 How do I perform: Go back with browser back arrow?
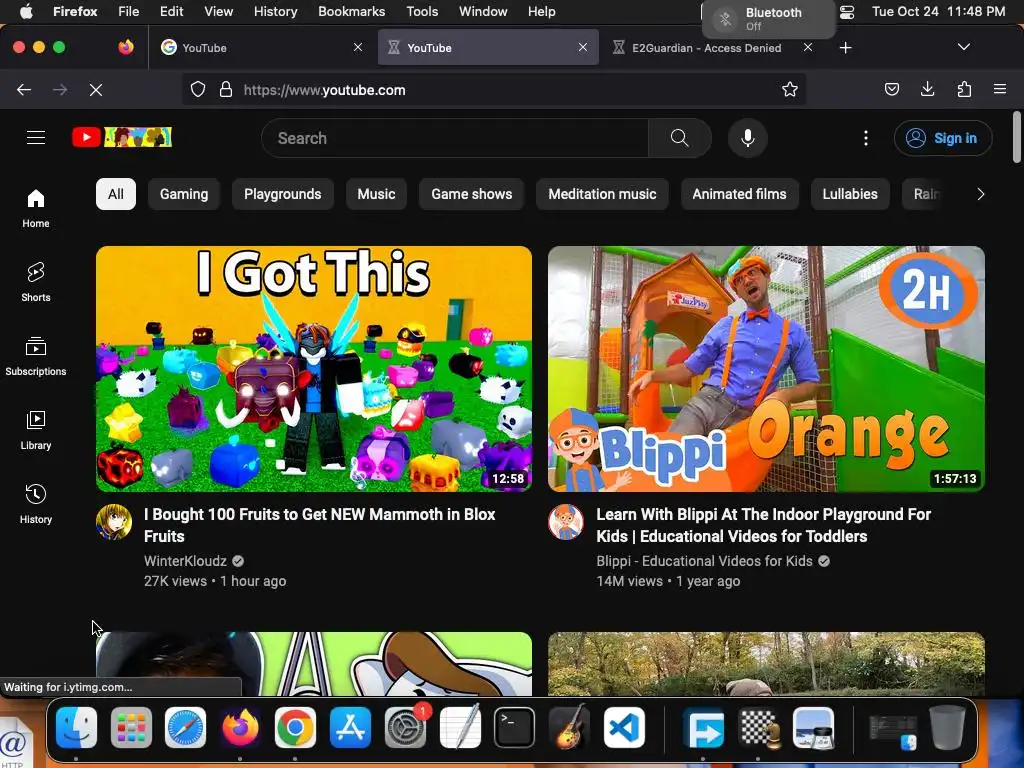click(x=24, y=89)
